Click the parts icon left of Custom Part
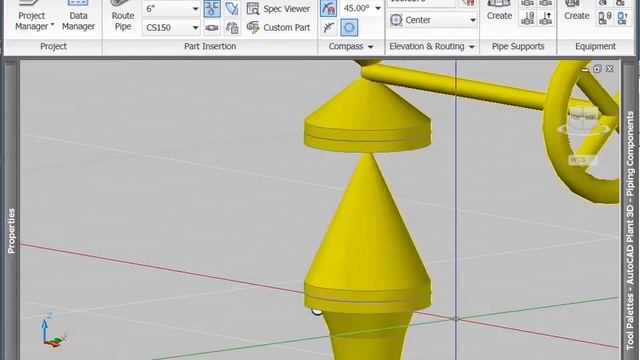This screenshot has height=360, width=640. (x=232, y=28)
